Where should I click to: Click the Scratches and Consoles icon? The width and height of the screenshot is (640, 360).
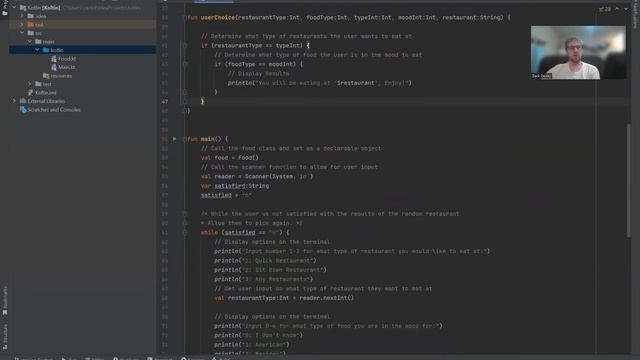(x=23, y=110)
